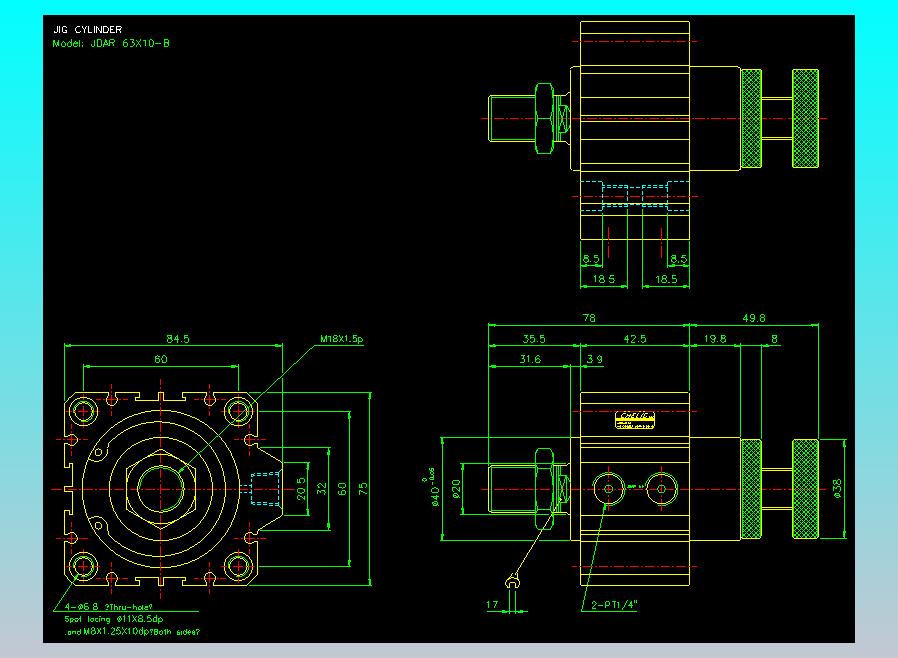
Task: Click the '17' wrench size dimension
Action: pyautogui.click(x=492, y=604)
